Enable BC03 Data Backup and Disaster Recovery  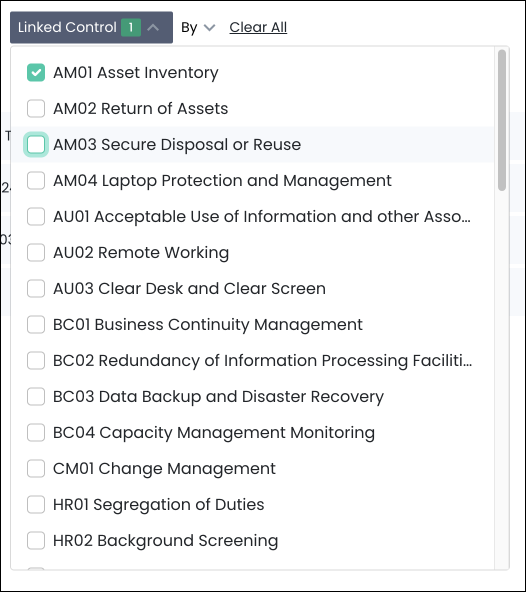36,396
